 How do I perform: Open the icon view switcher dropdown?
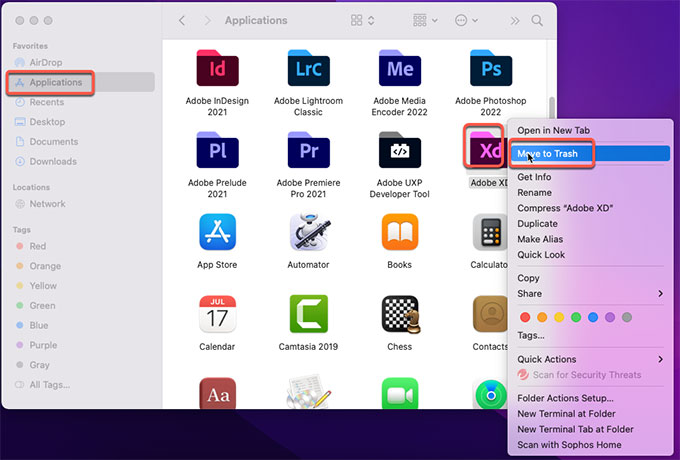(363, 20)
